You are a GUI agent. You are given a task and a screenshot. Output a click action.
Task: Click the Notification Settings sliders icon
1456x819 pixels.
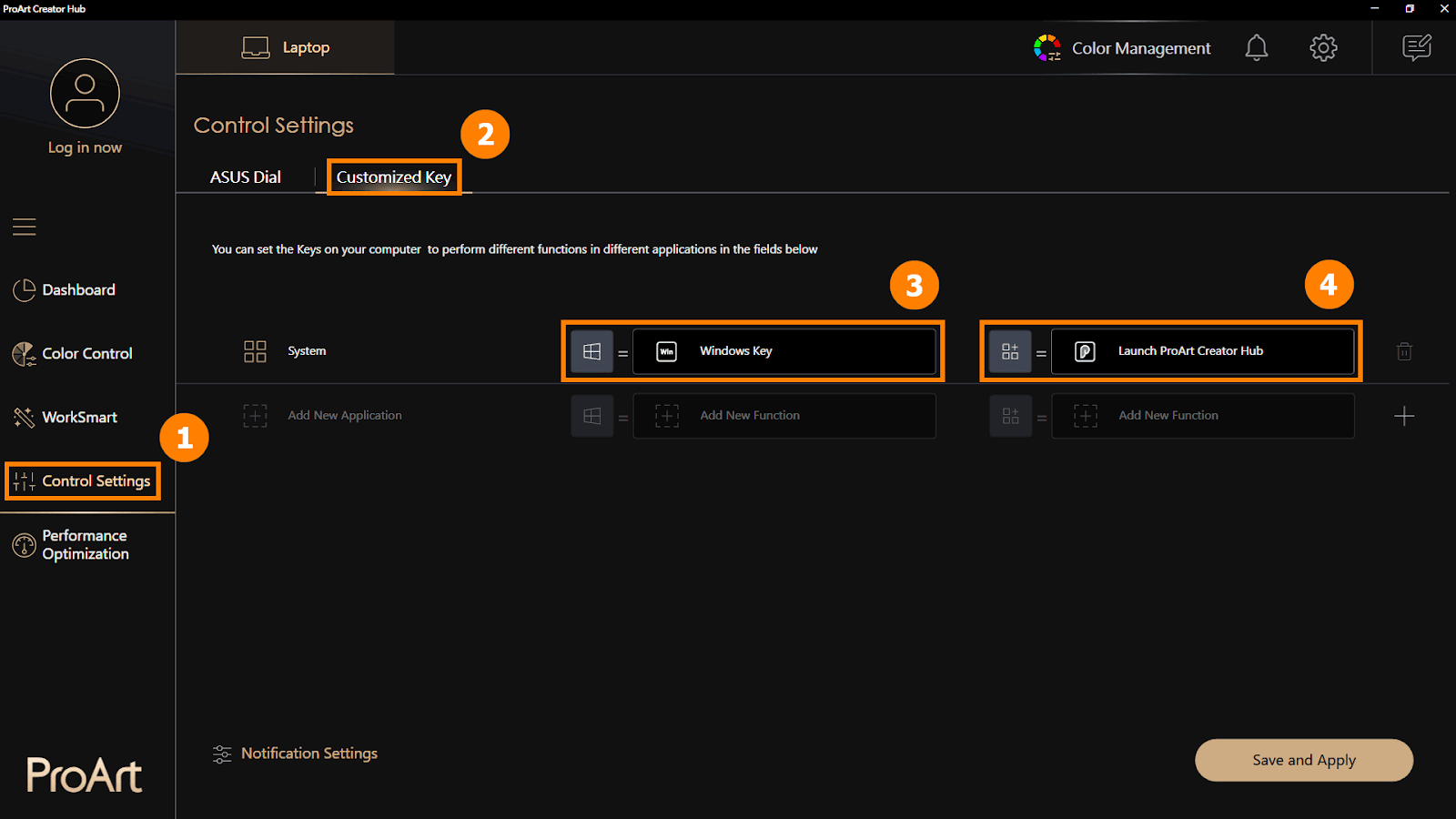pos(222,754)
